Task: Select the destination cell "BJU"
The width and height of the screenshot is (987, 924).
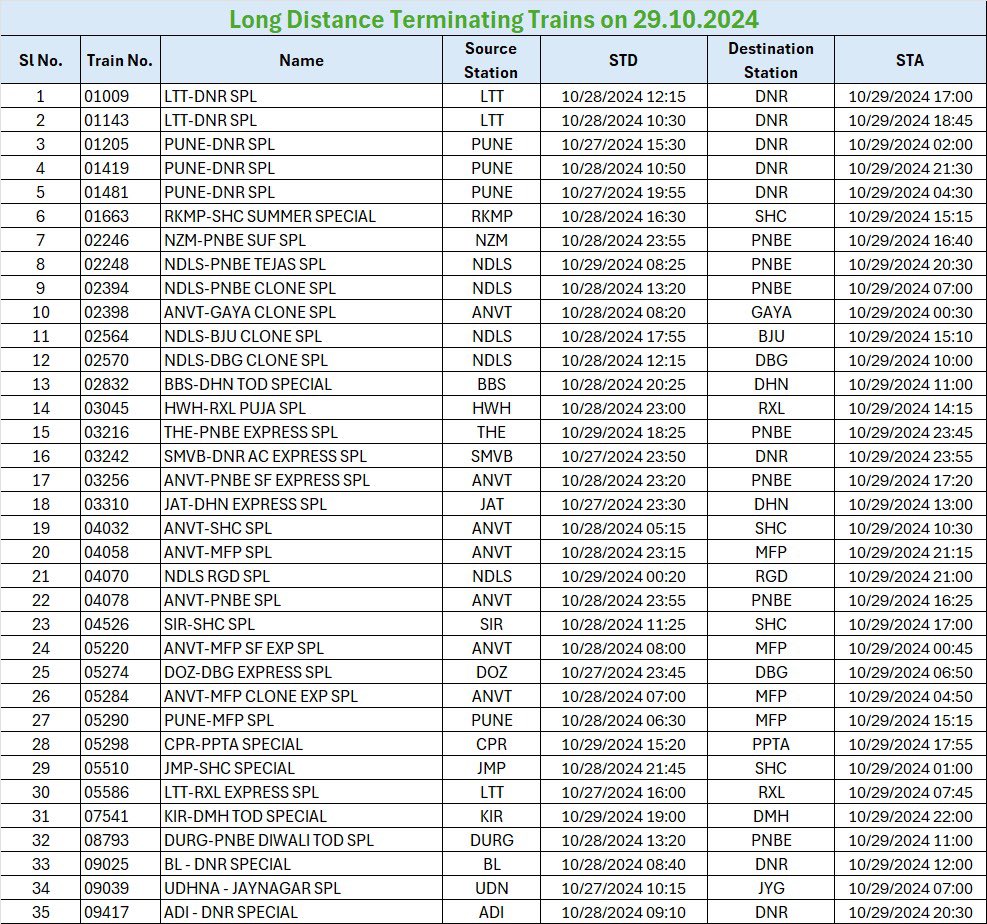Action: pyautogui.click(x=771, y=336)
